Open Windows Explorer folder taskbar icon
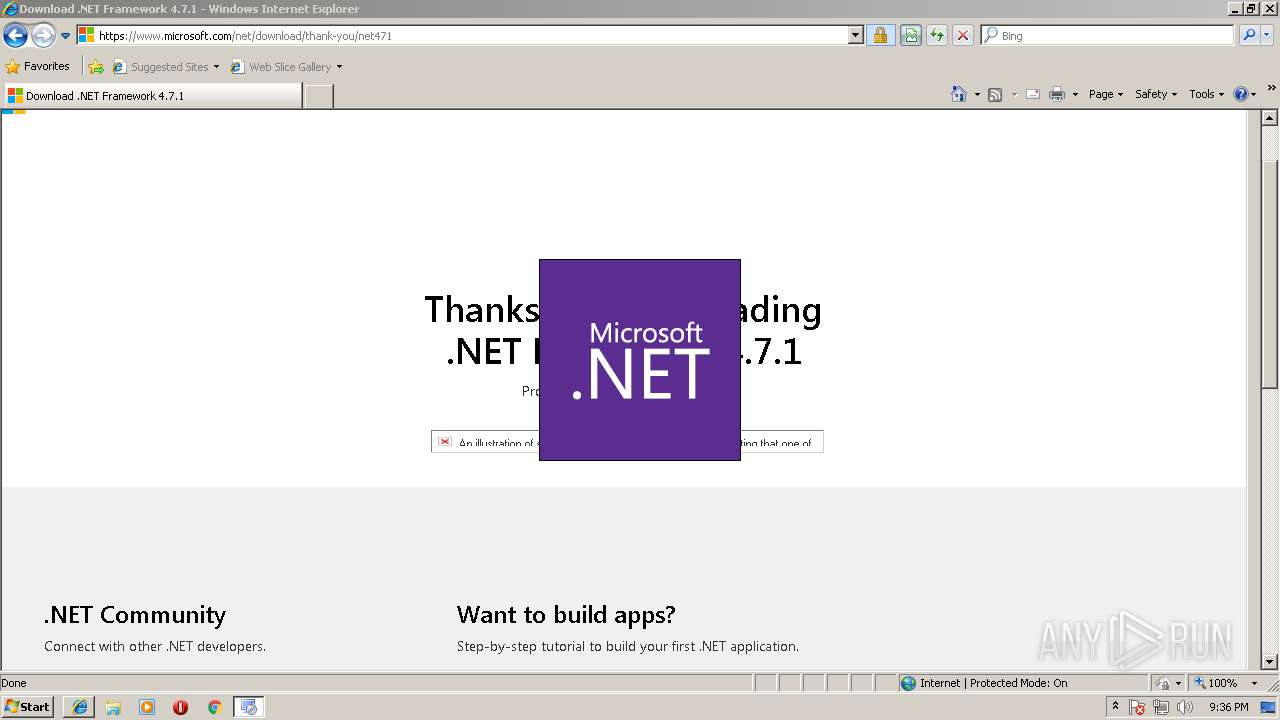 click(x=113, y=707)
